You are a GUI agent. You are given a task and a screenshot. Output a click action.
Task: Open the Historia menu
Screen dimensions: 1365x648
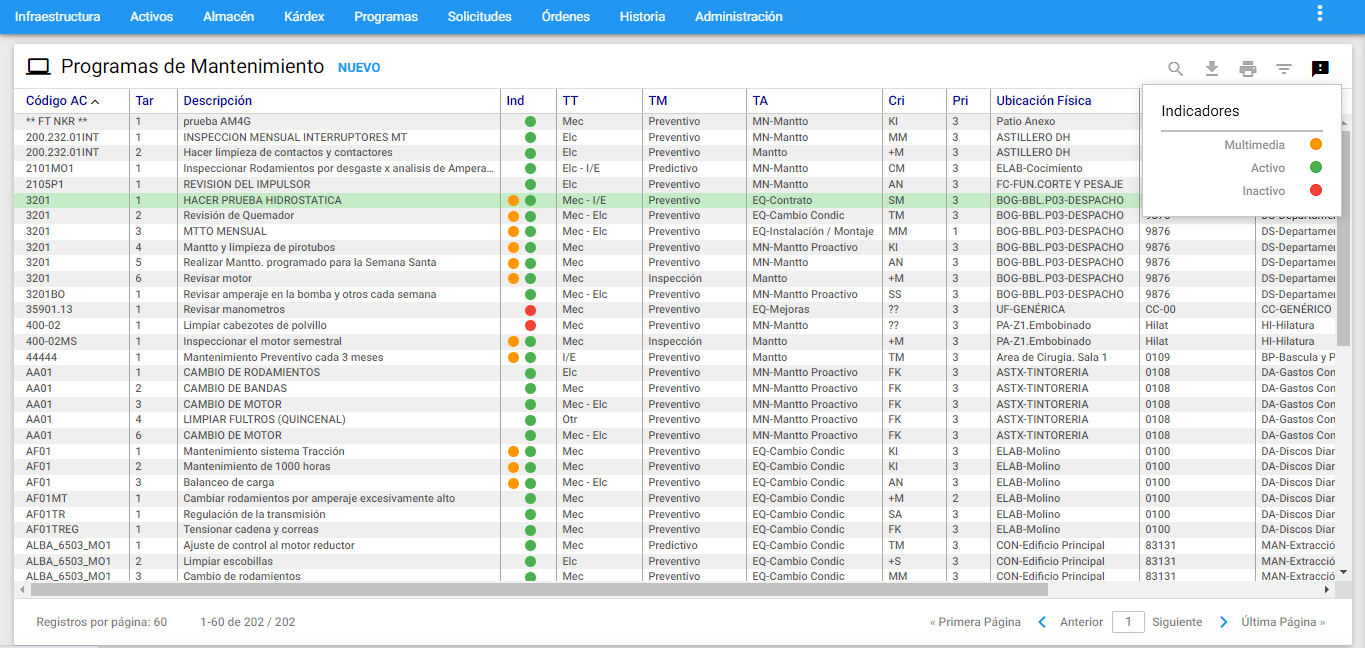pyautogui.click(x=642, y=17)
